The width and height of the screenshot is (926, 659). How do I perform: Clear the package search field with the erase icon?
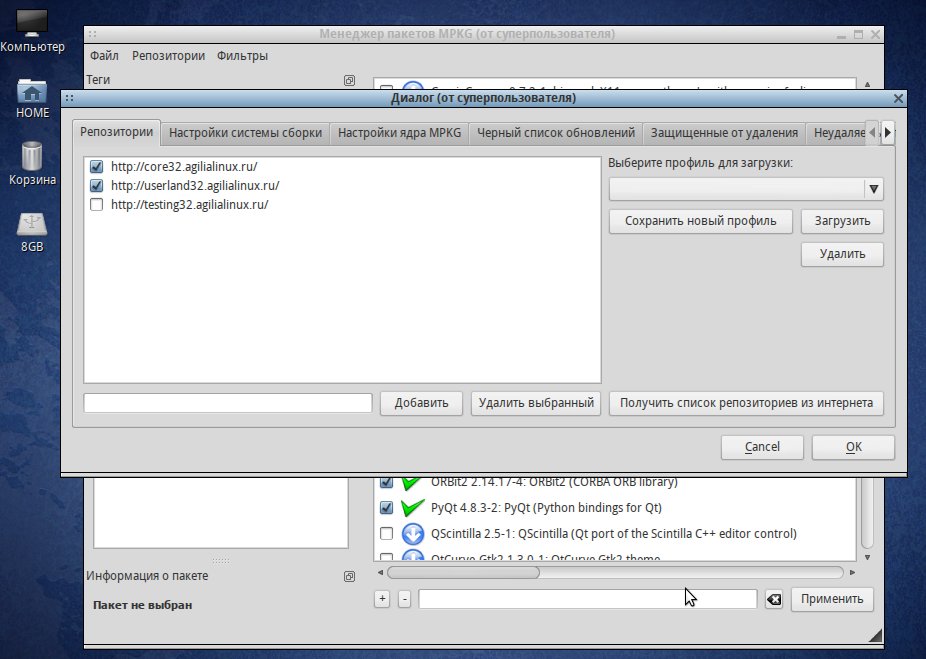774,599
